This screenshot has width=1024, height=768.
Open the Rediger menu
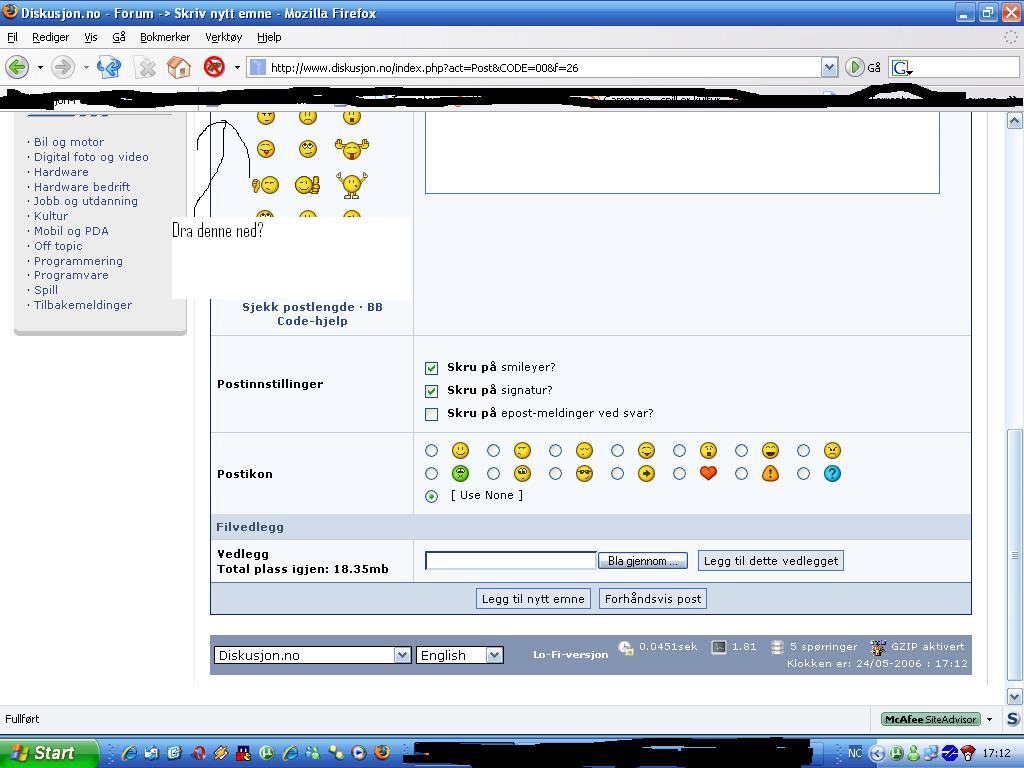(x=50, y=37)
